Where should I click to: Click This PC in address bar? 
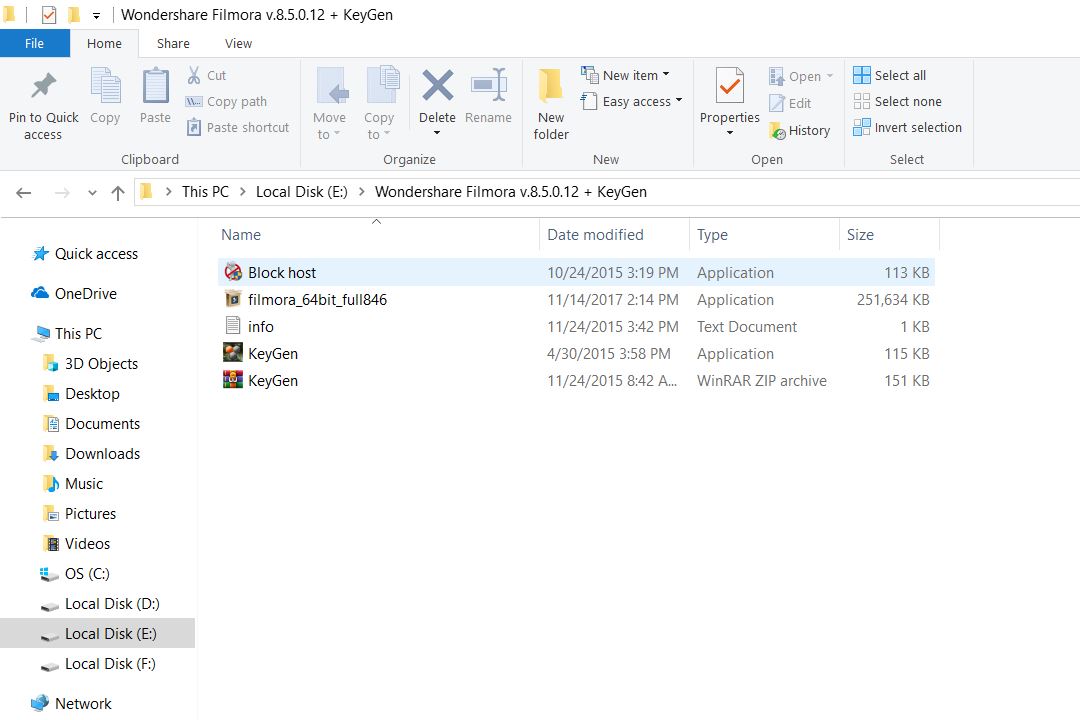205,192
